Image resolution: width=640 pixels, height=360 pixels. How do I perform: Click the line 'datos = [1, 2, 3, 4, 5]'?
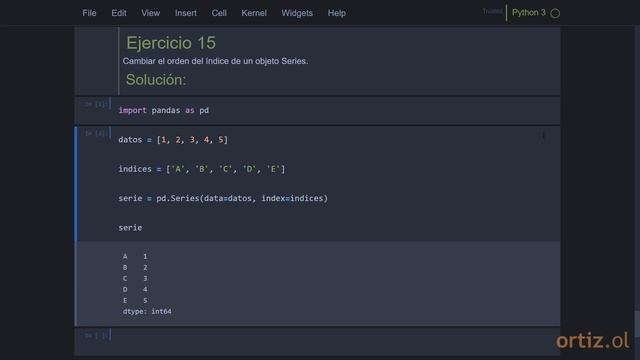[173, 140]
